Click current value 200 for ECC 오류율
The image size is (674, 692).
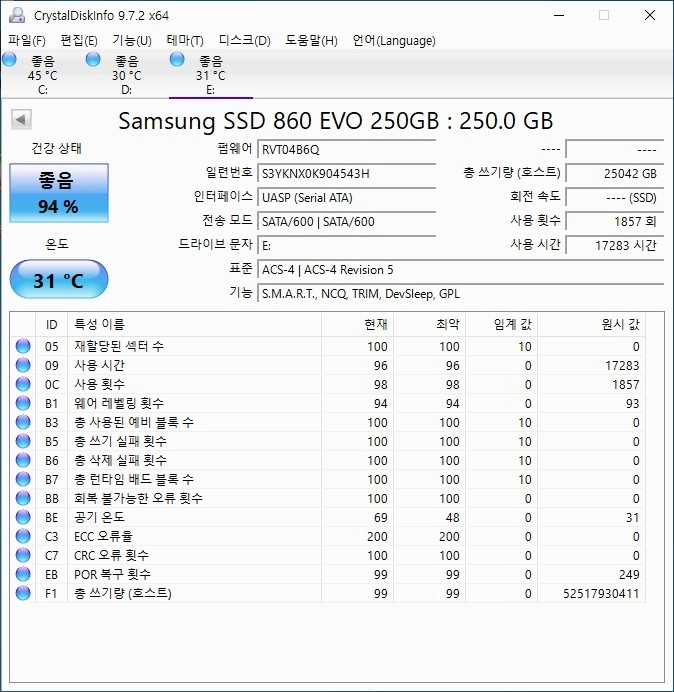pyautogui.click(x=377, y=536)
